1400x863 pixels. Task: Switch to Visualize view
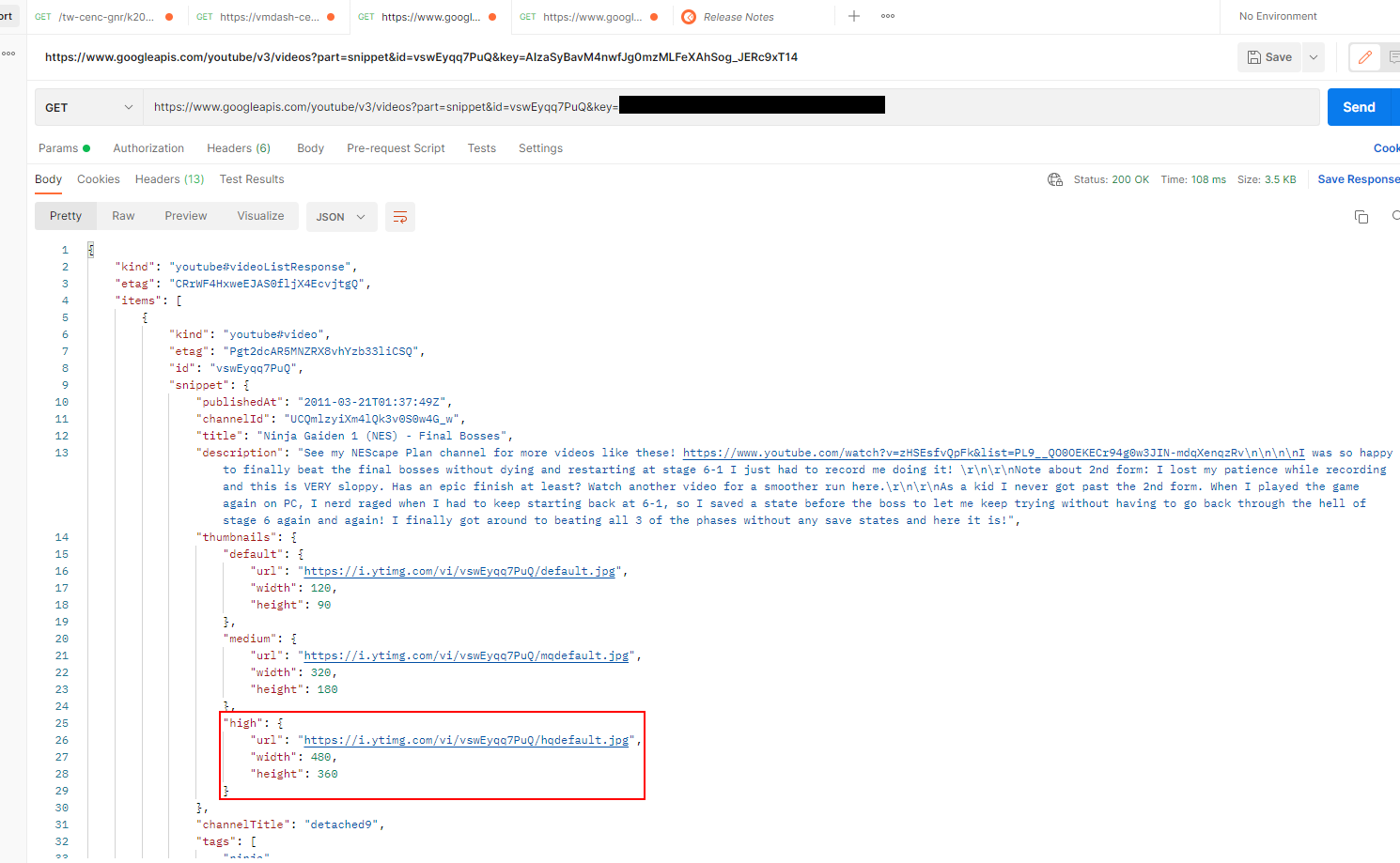point(260,216)
